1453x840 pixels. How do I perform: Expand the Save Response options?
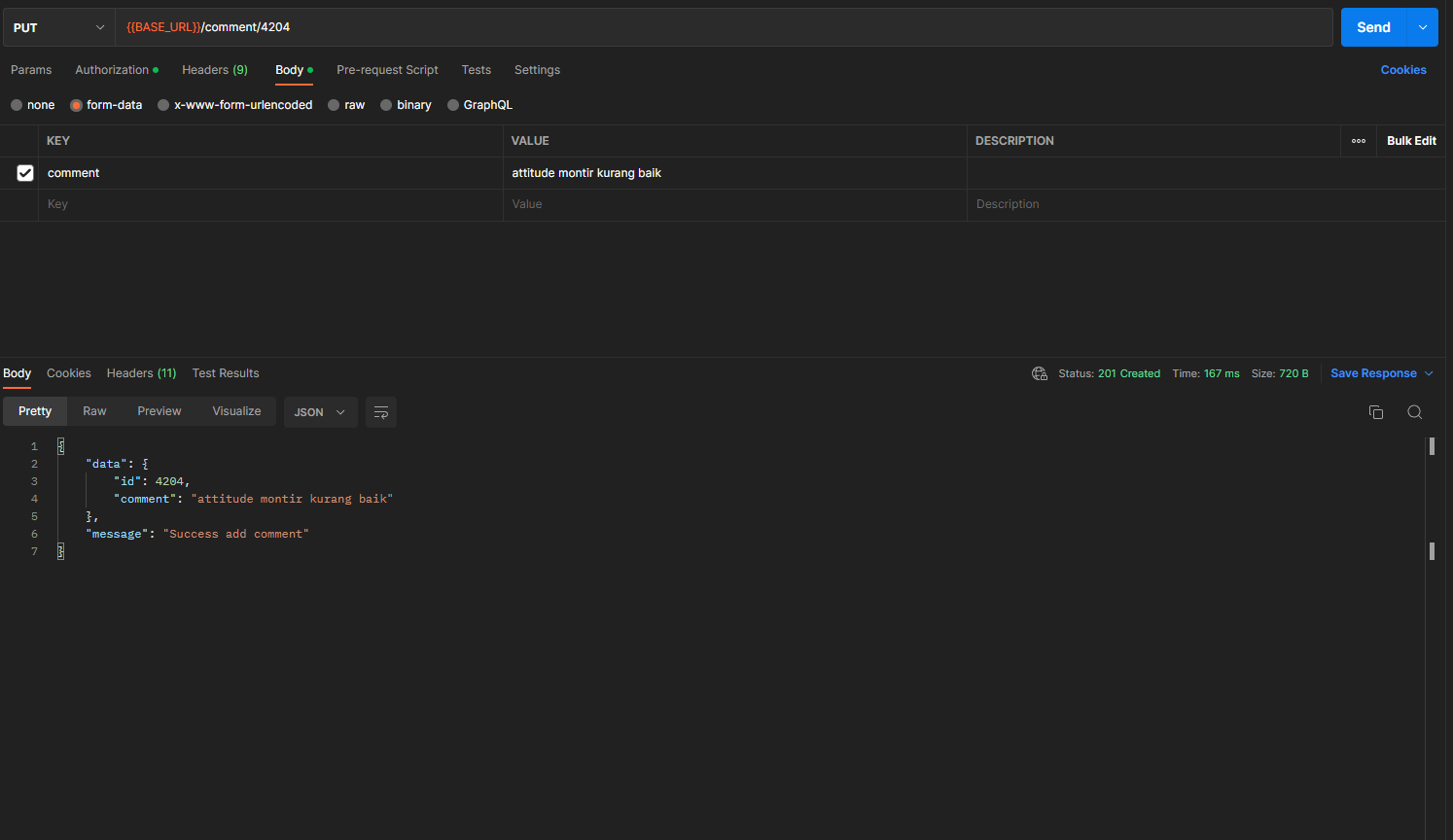[1428, 372]
